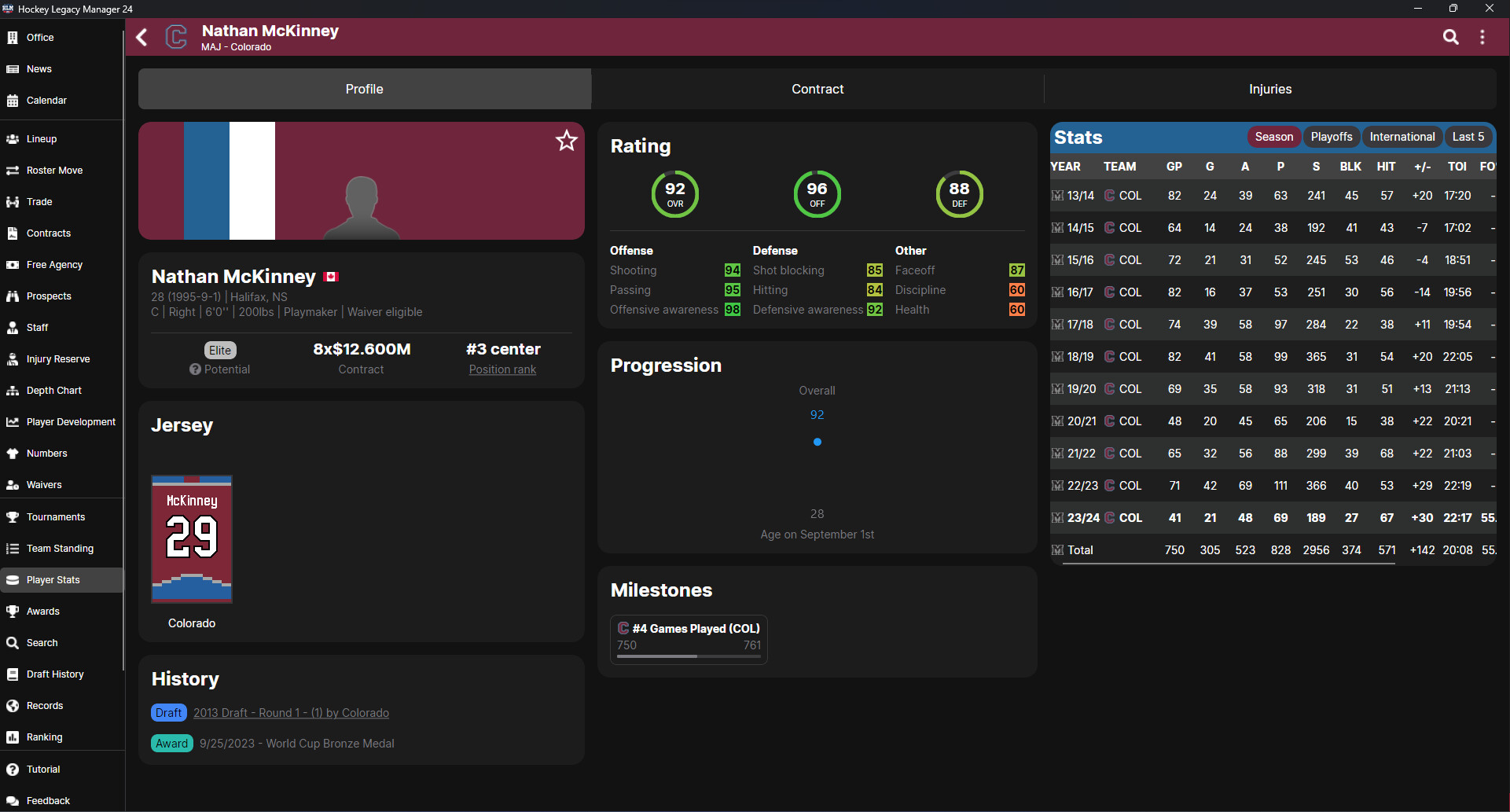This screenshot has height=812, width=1510.
Task: Click the back arrow in the header
Action: (x=141, y=37)
